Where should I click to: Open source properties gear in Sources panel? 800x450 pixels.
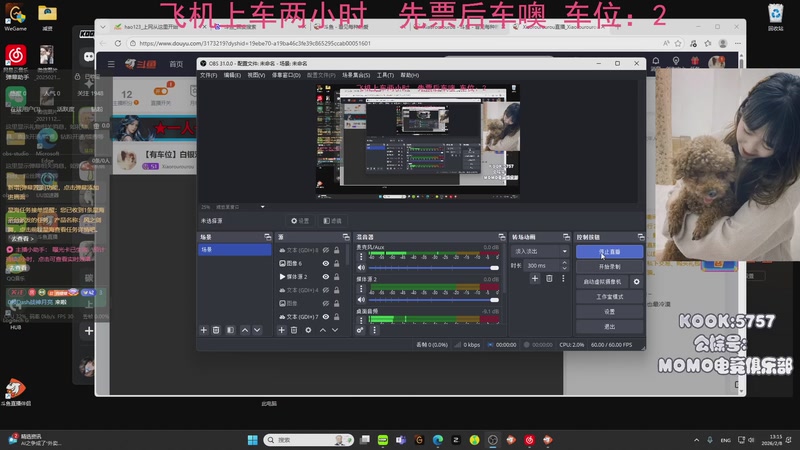308,330
